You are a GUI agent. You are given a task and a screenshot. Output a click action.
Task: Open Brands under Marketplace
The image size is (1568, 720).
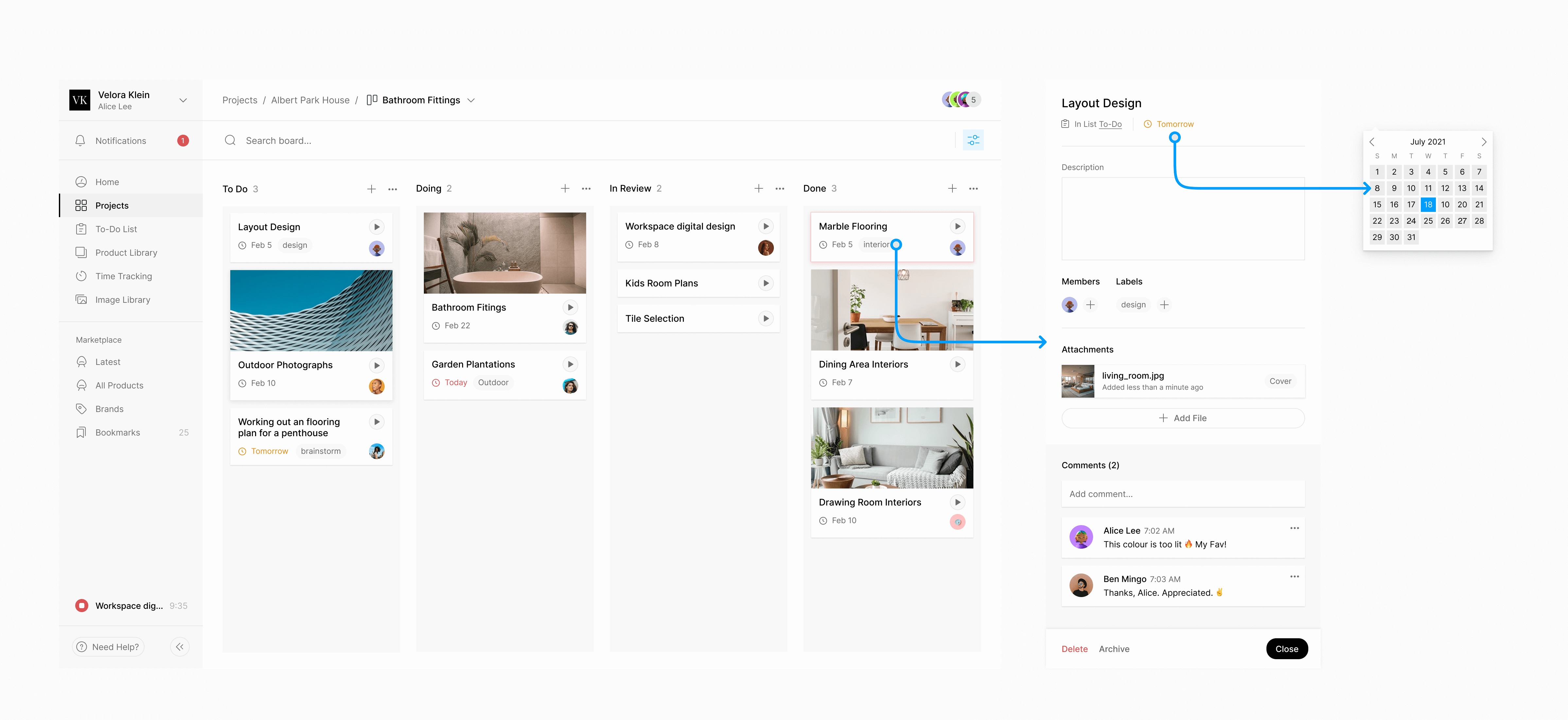131,408
